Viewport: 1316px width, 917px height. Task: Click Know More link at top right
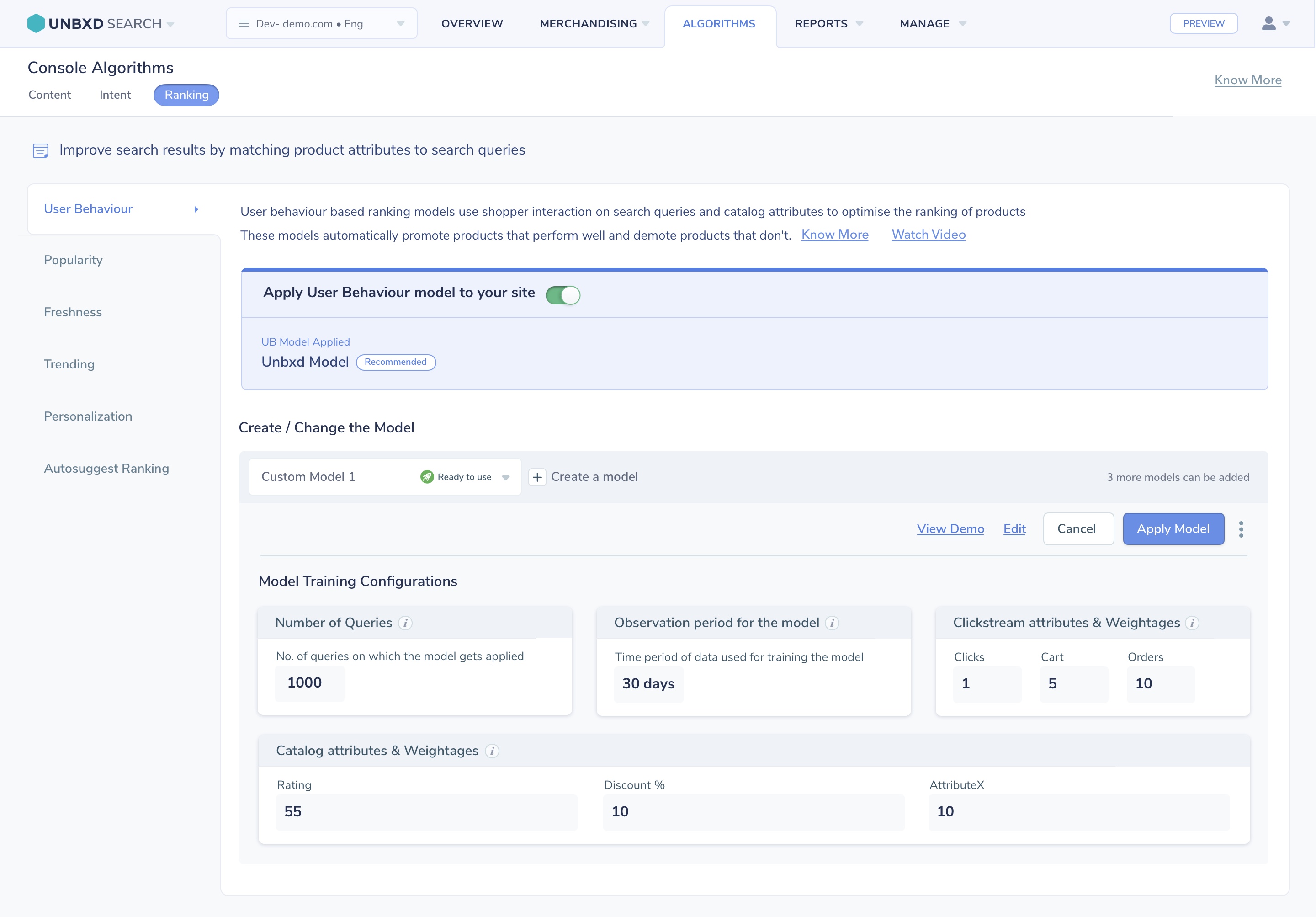pyautogui.click(x=1248, y=80)
